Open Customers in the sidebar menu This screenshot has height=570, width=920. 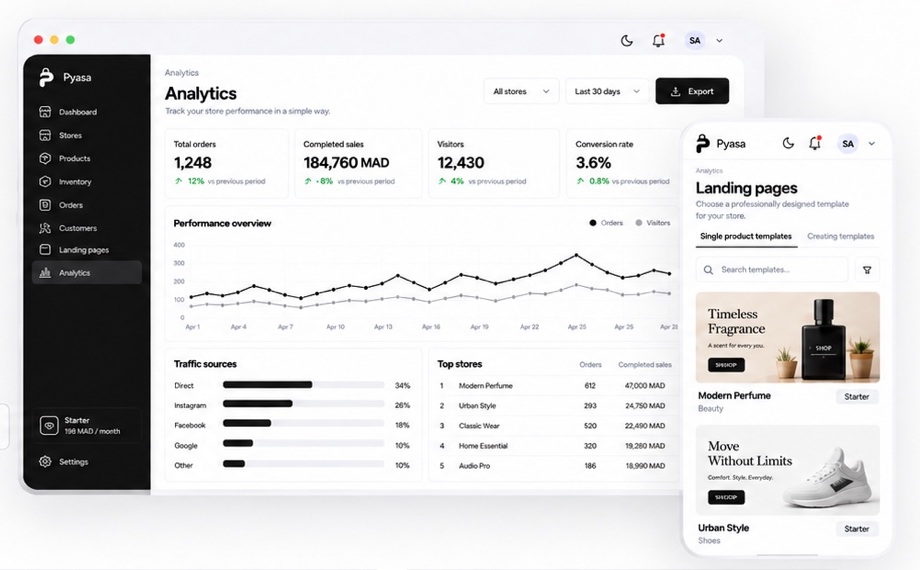coord(87,228)
